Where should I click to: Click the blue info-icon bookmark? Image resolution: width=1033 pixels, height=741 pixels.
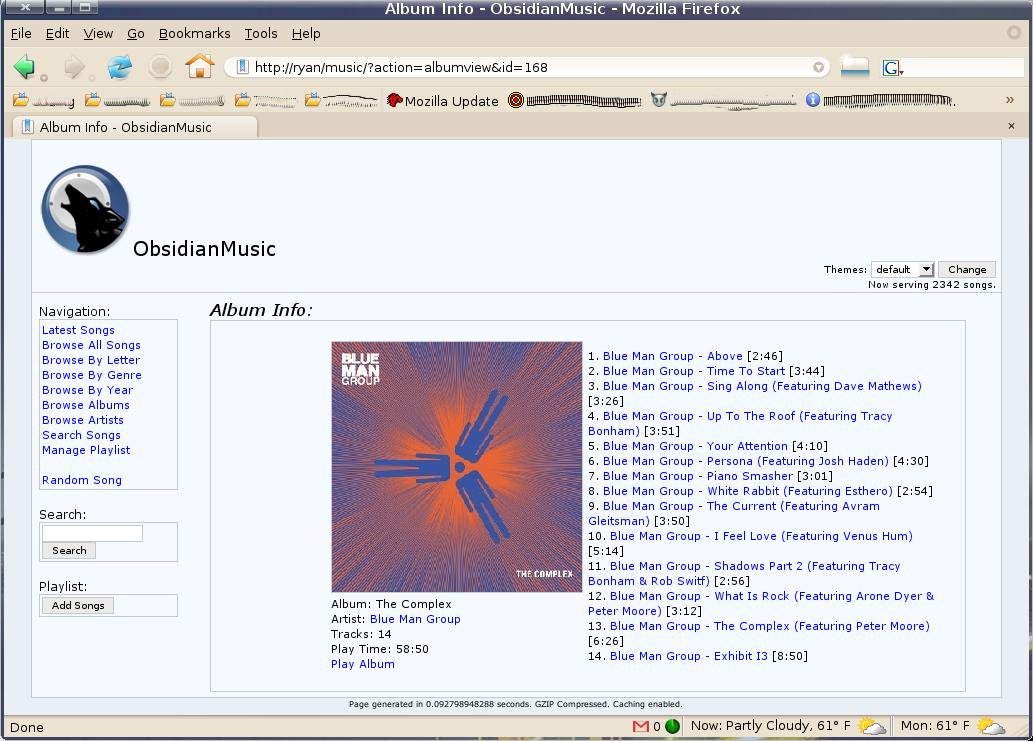pos(813,100)
